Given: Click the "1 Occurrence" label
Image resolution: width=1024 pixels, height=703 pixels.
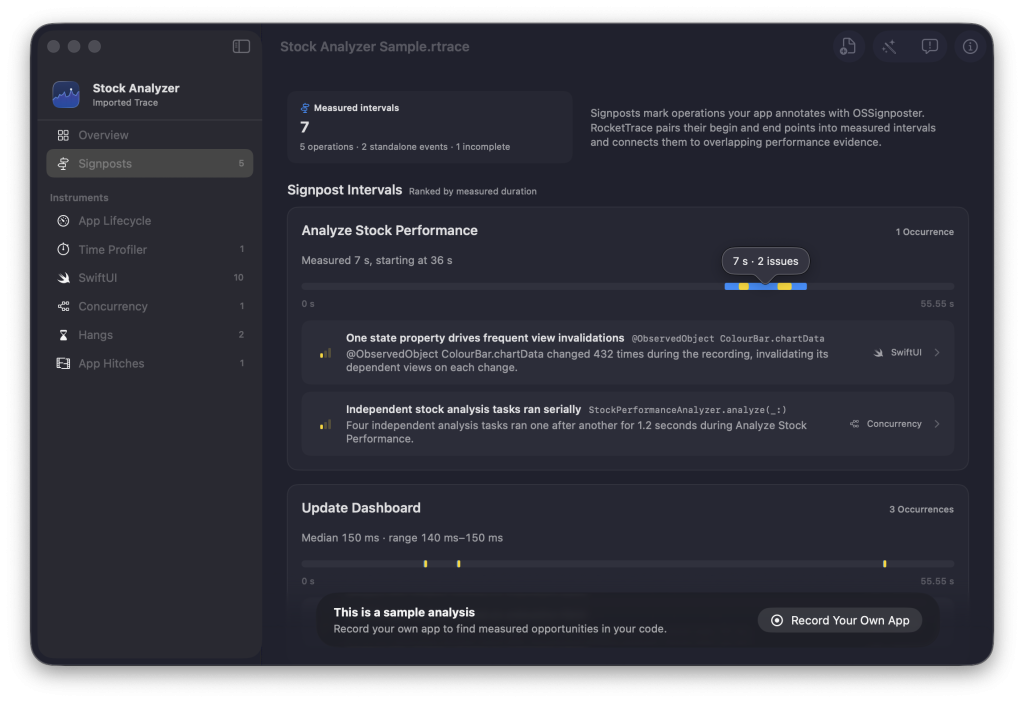Looking at the screenshot, I should [925, 232].
